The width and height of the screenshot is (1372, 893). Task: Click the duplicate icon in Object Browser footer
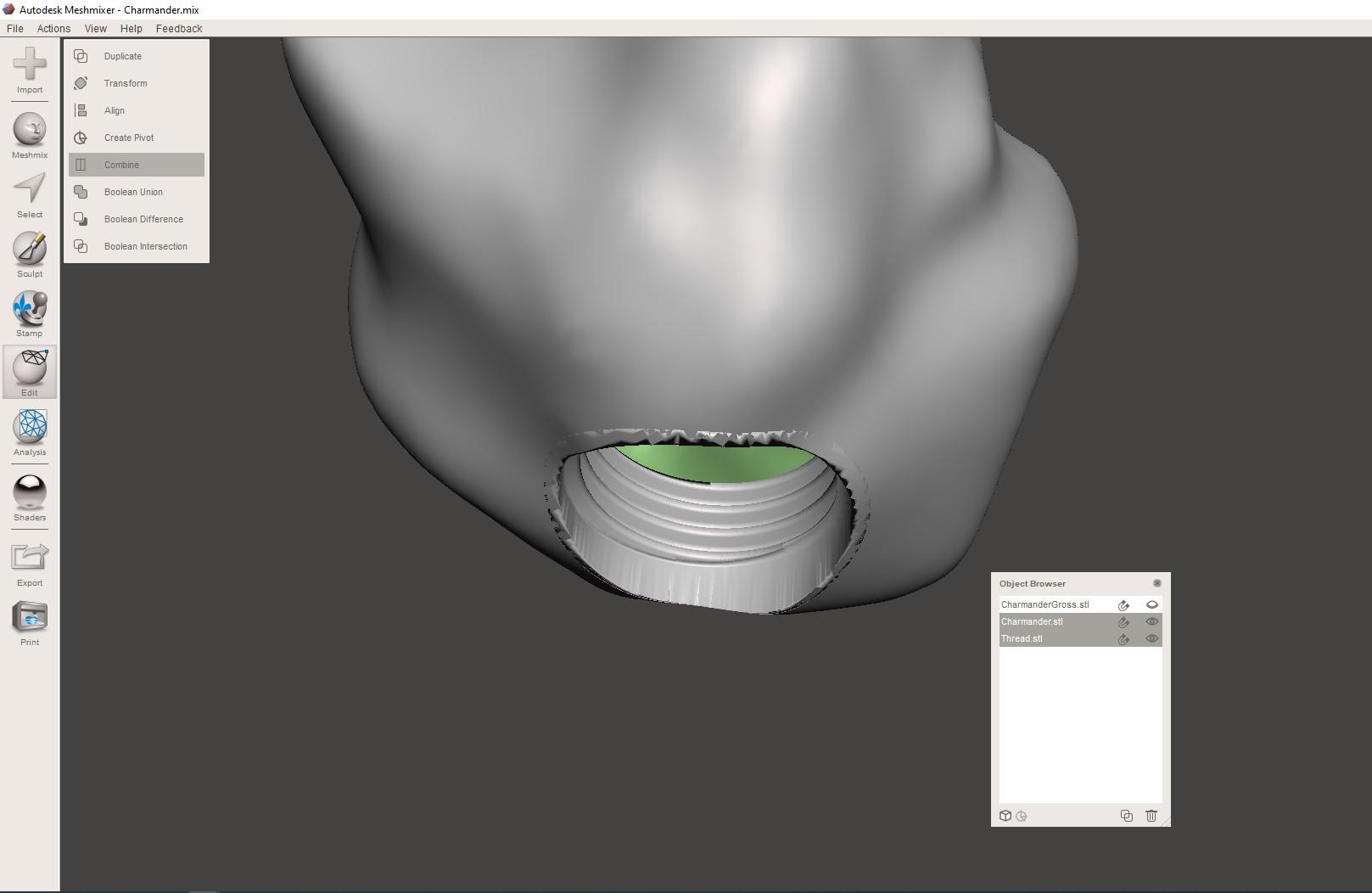click(x=1127, y=816)
